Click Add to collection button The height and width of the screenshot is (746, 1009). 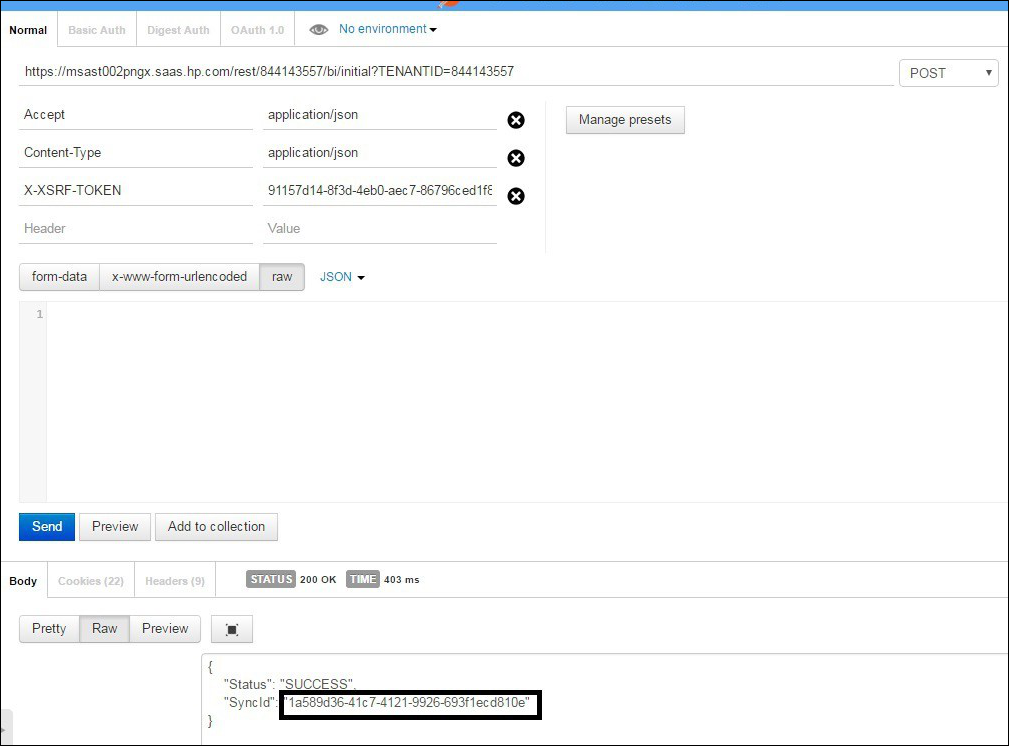pos(216,527)
